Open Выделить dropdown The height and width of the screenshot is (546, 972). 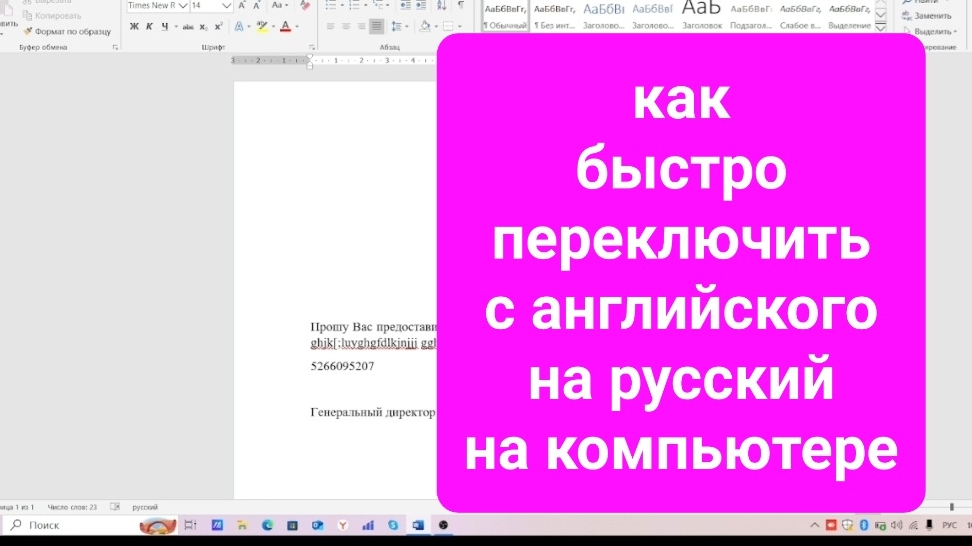(930, 31)
